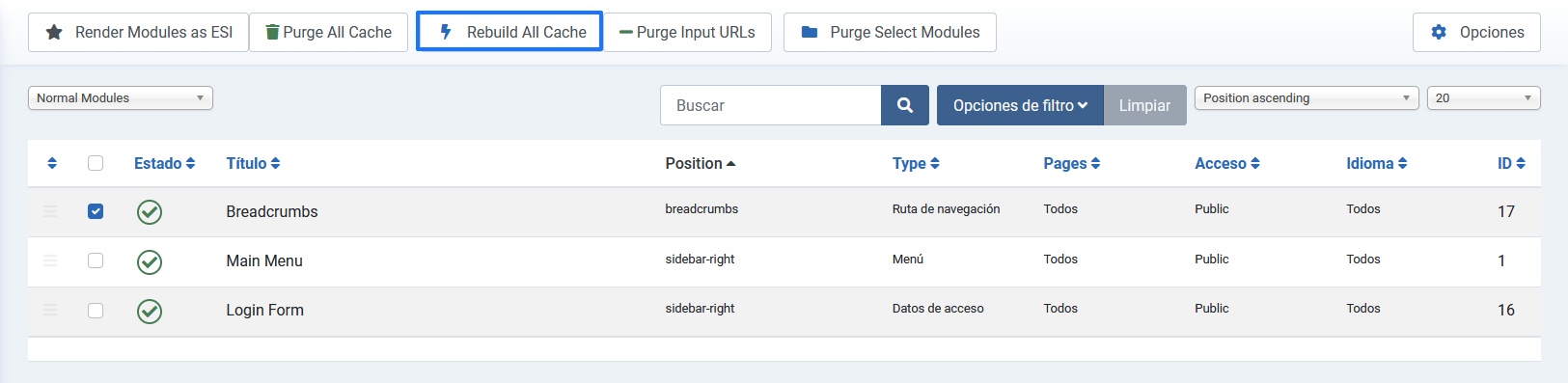Click 'Datos de acceso' type cell
The width and height of the screenshot is (1568, 383).
pos(938,309)
